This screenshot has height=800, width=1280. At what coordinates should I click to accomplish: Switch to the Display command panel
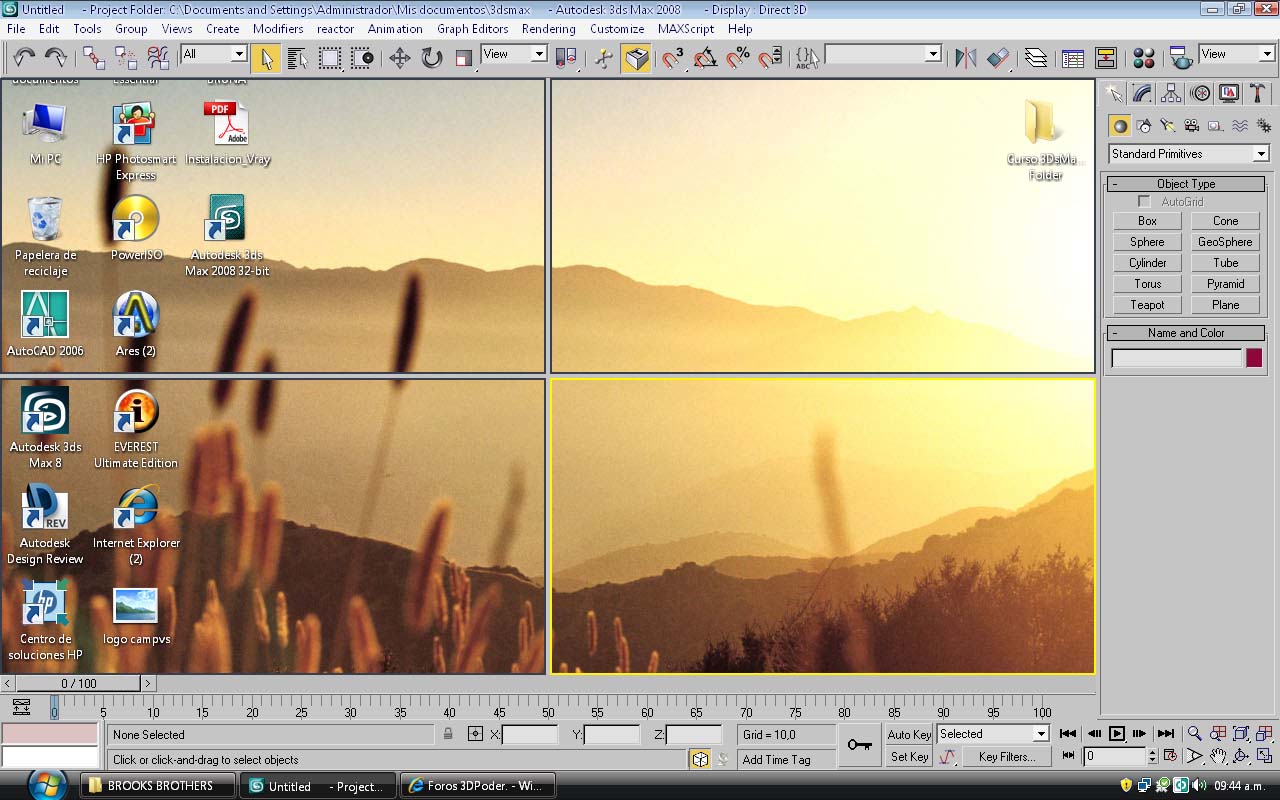[x=1229, y=94]
